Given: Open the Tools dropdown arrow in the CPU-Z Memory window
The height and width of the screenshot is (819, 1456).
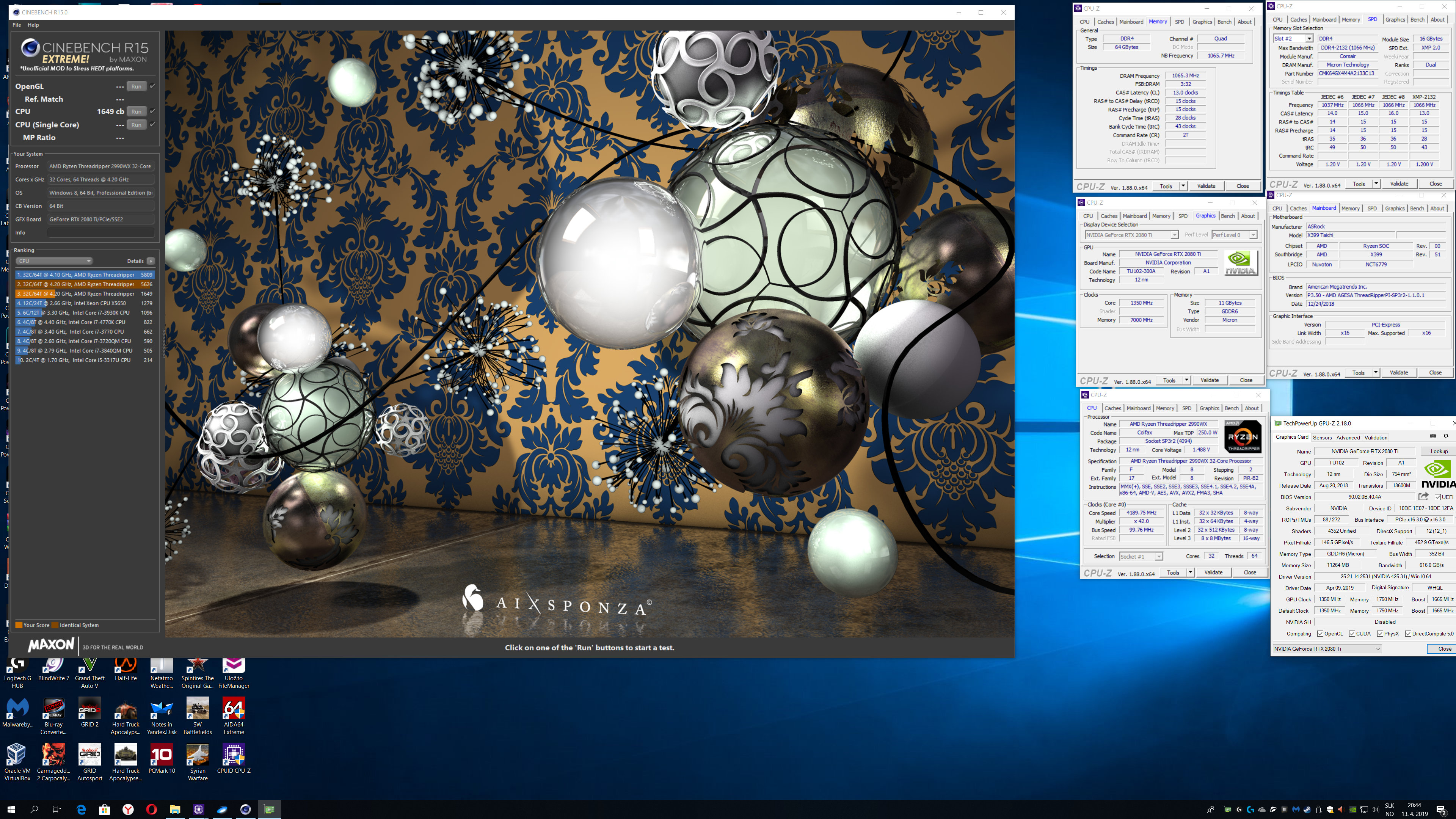Looking at the screenshot, I should click(1183, 186).
